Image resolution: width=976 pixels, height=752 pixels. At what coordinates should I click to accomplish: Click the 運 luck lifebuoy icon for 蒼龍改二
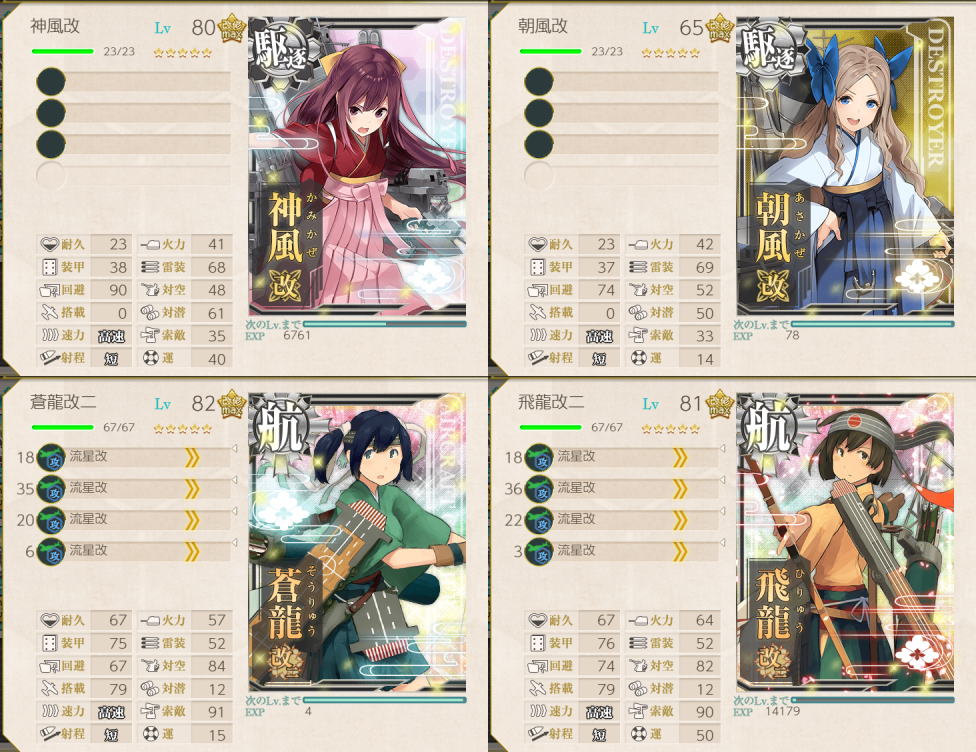pos(151,734)
